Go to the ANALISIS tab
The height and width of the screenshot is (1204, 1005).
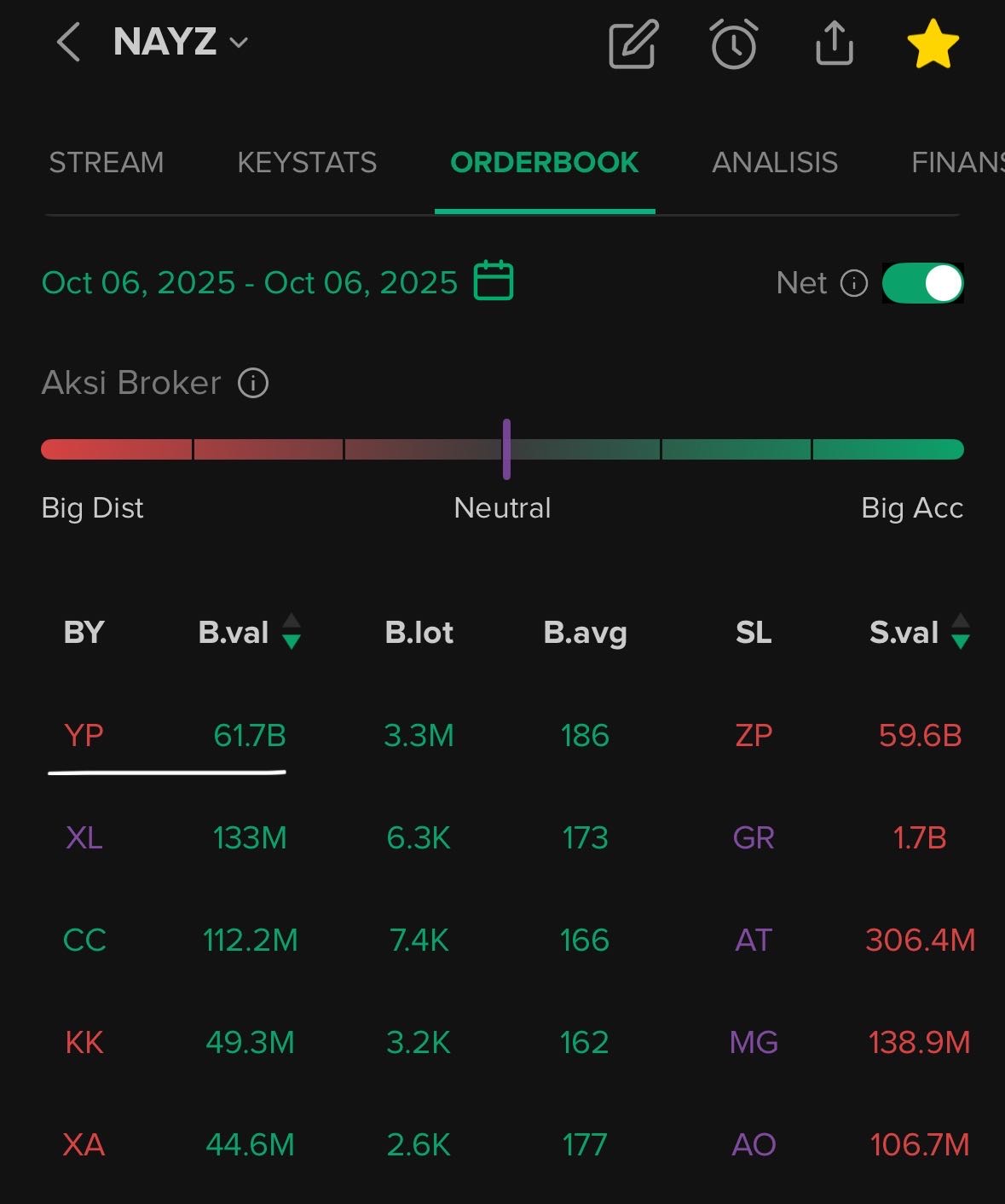click(775, 162)
